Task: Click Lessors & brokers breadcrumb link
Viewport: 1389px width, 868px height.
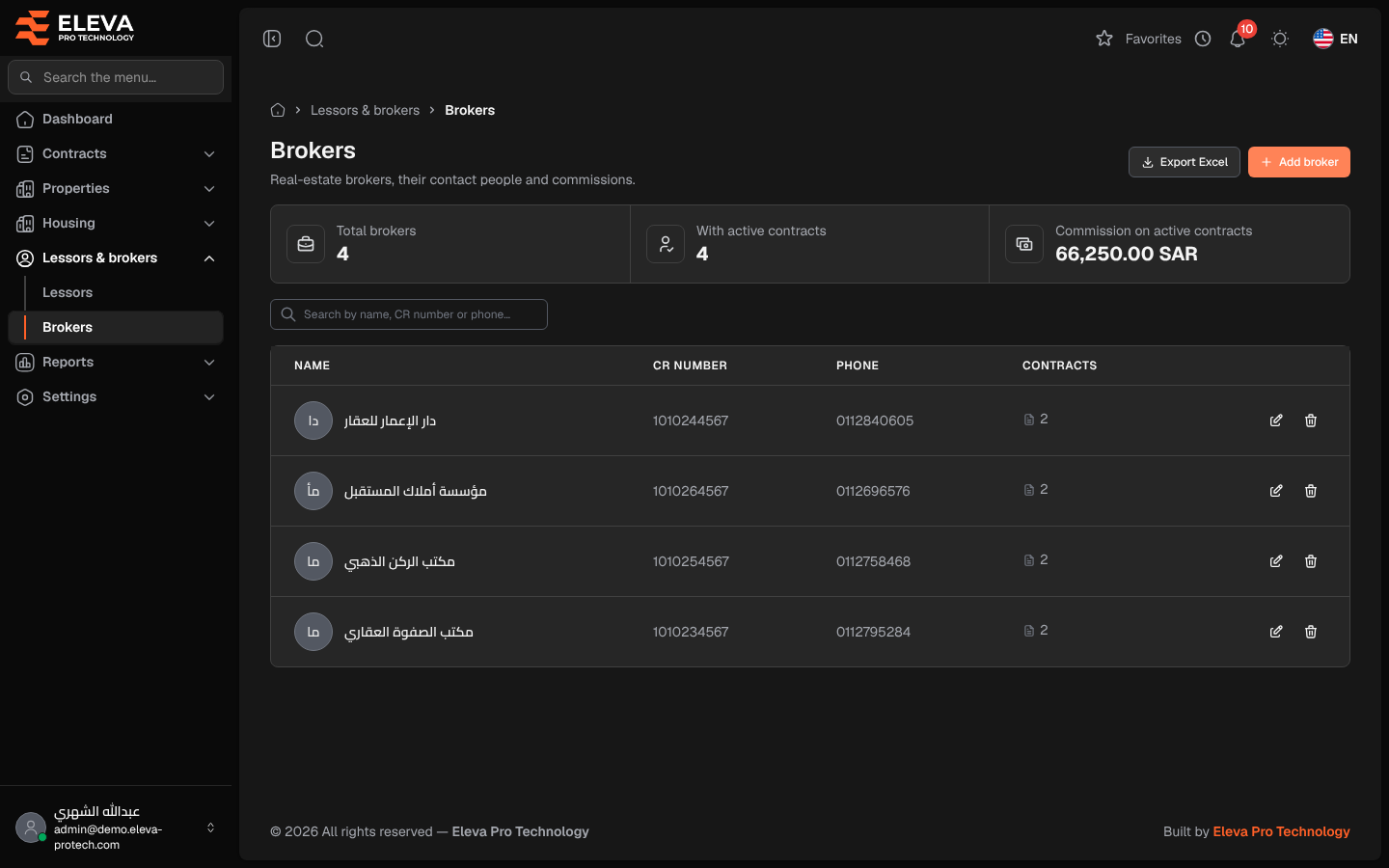Action: [365, 110]
